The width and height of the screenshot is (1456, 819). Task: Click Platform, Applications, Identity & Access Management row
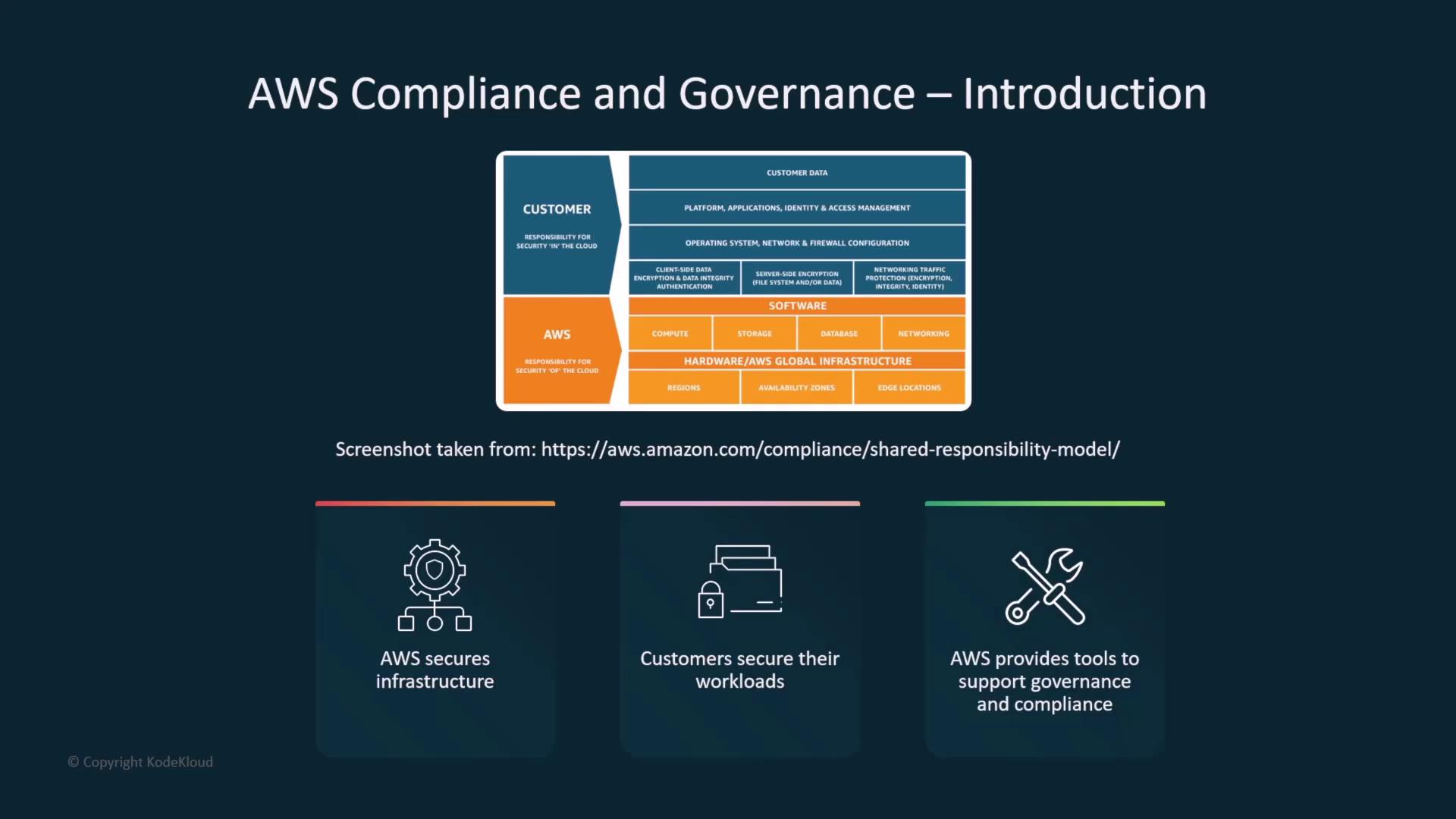pos(797,208)
